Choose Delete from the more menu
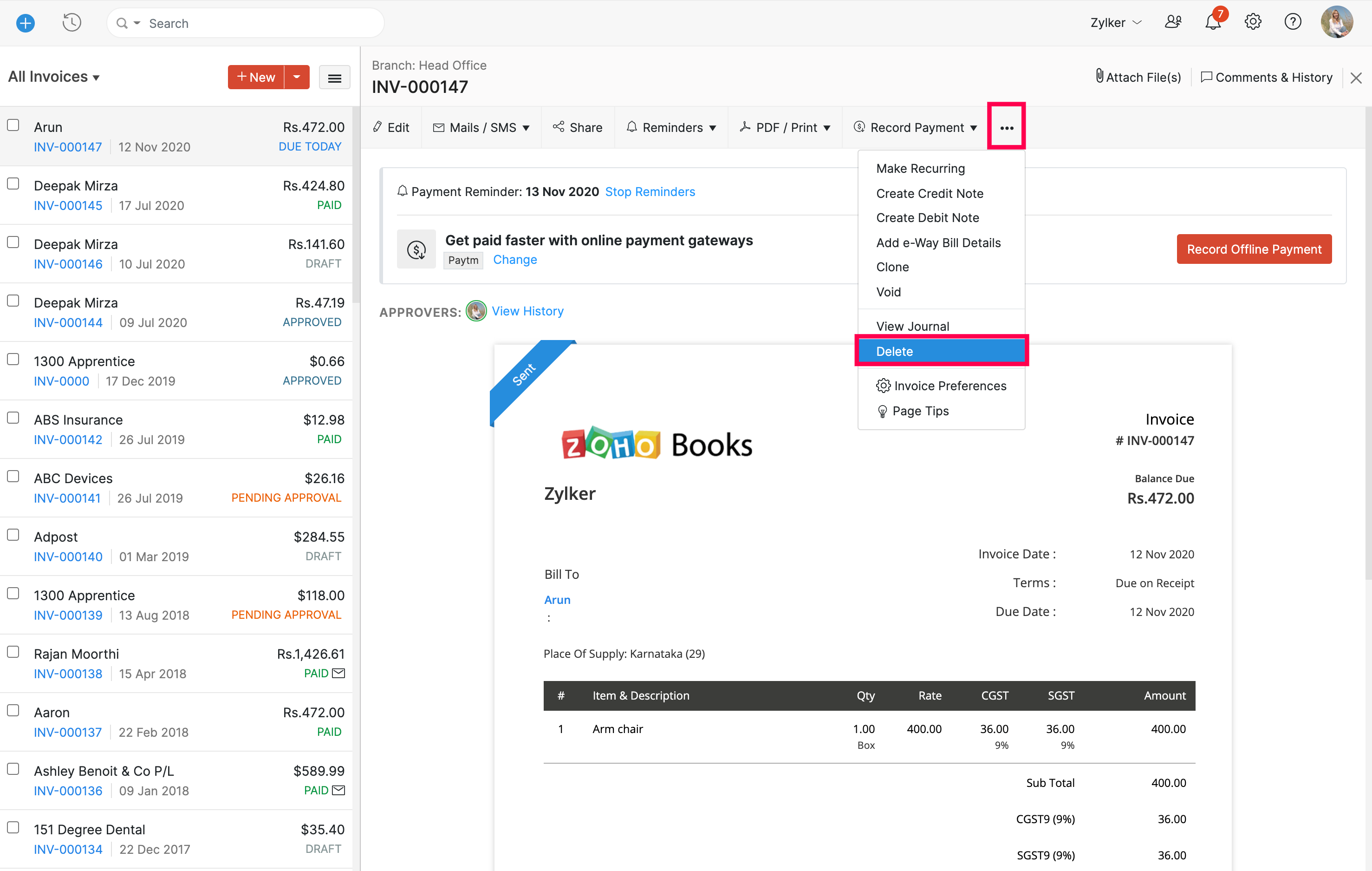The image size is (1372, 871). (941, 351)
